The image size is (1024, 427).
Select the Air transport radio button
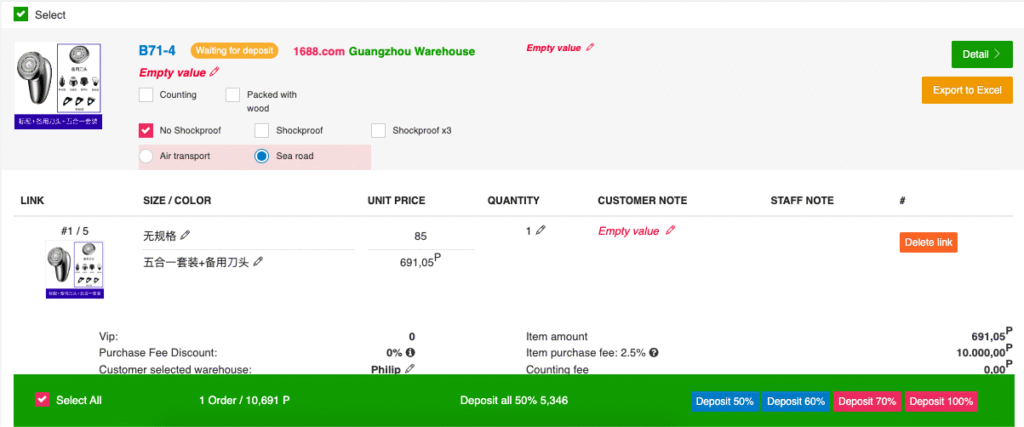tap(146, 156)
